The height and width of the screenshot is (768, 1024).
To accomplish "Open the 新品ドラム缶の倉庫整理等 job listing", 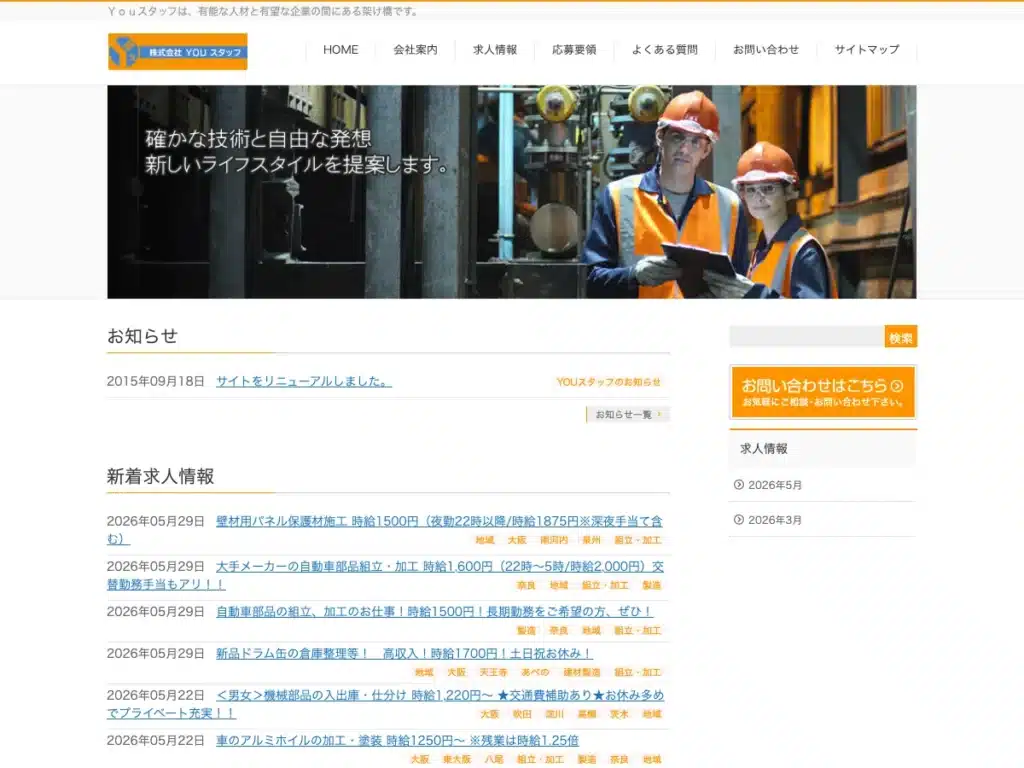I will coord(404,654).
